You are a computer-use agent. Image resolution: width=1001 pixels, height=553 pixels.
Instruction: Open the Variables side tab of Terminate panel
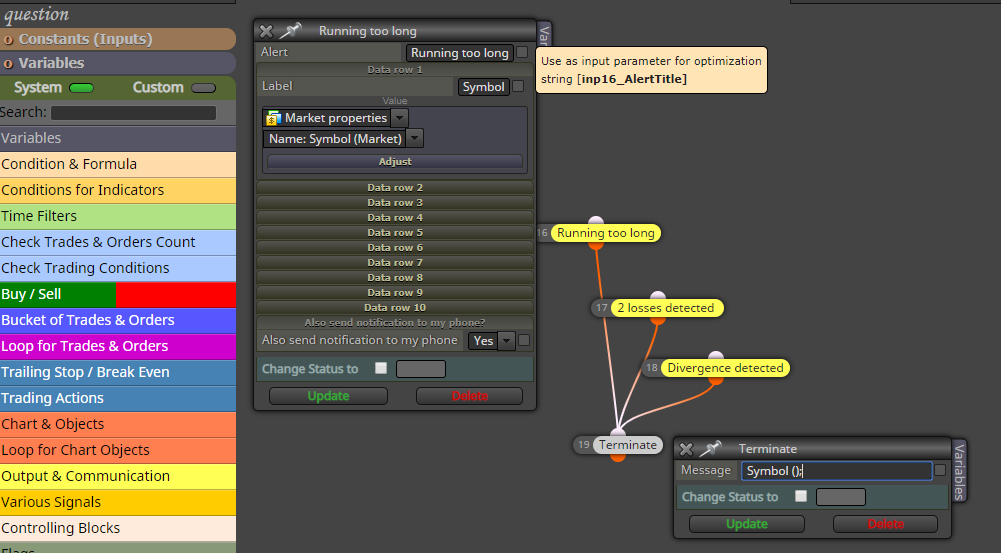959,471
